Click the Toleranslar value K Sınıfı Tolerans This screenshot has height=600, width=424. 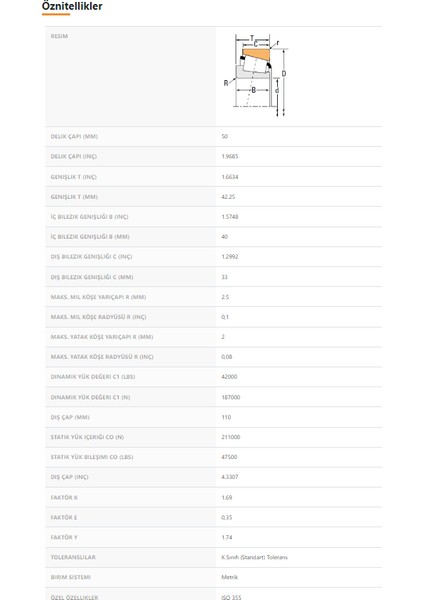[x=254, y=557]
